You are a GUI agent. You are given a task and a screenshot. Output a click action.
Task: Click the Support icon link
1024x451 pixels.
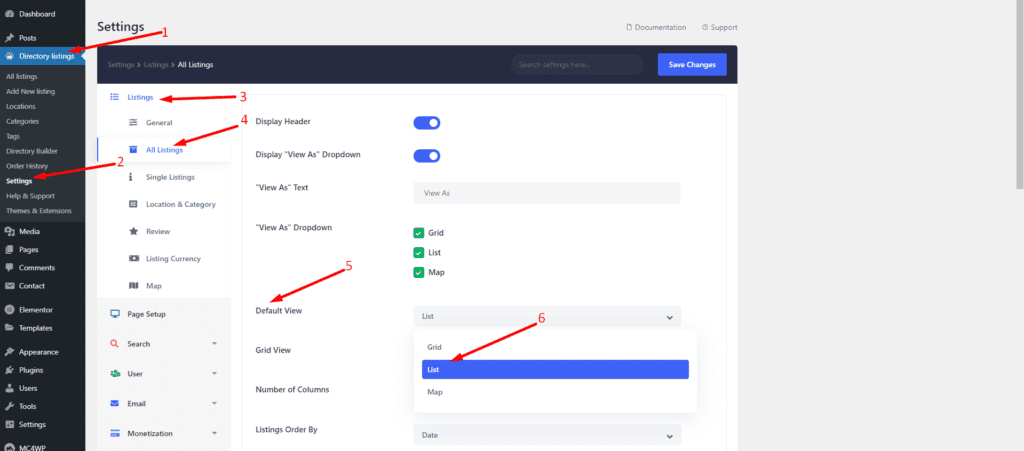tap(705, 27)
